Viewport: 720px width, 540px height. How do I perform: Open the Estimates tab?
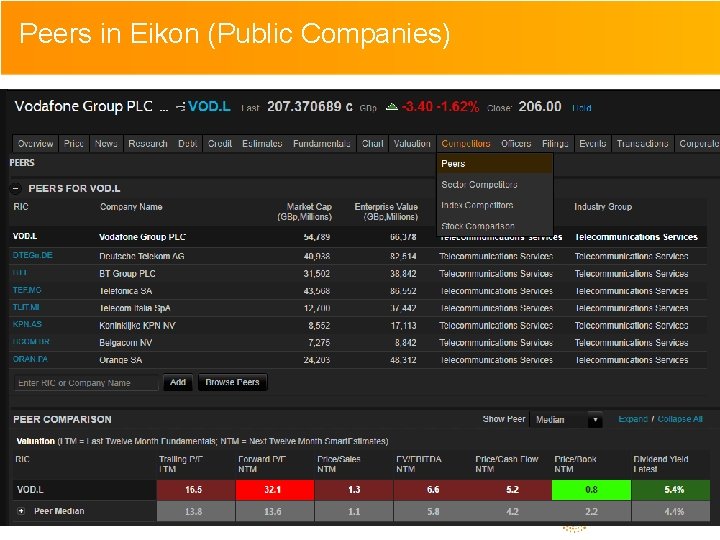[262, 144]
